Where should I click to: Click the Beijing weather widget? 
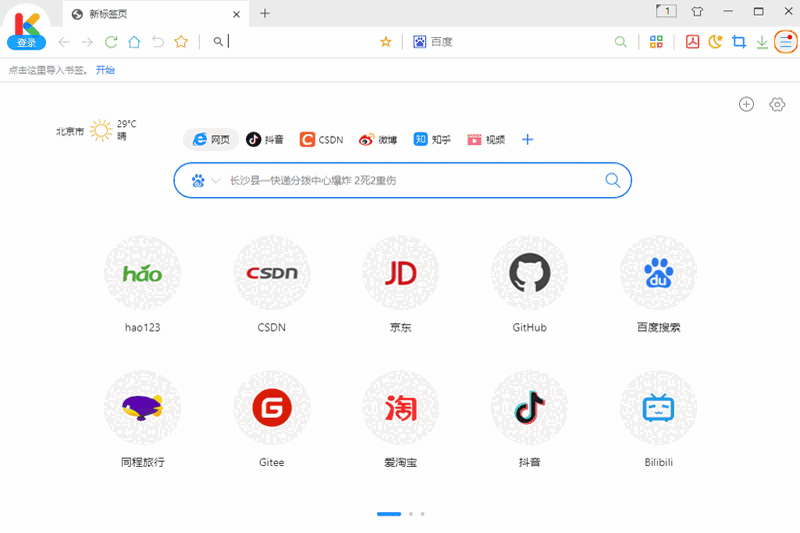tap(96, 131)
